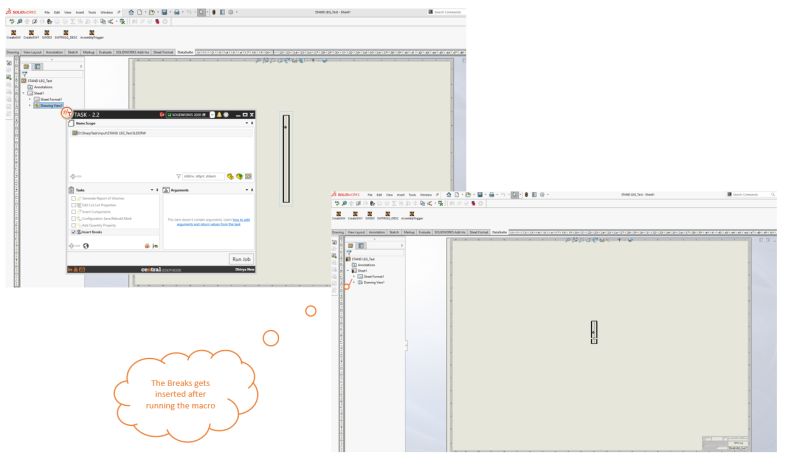Click the last icon below the Tasks list
The image size is (800, 474).
coord(155,246)
